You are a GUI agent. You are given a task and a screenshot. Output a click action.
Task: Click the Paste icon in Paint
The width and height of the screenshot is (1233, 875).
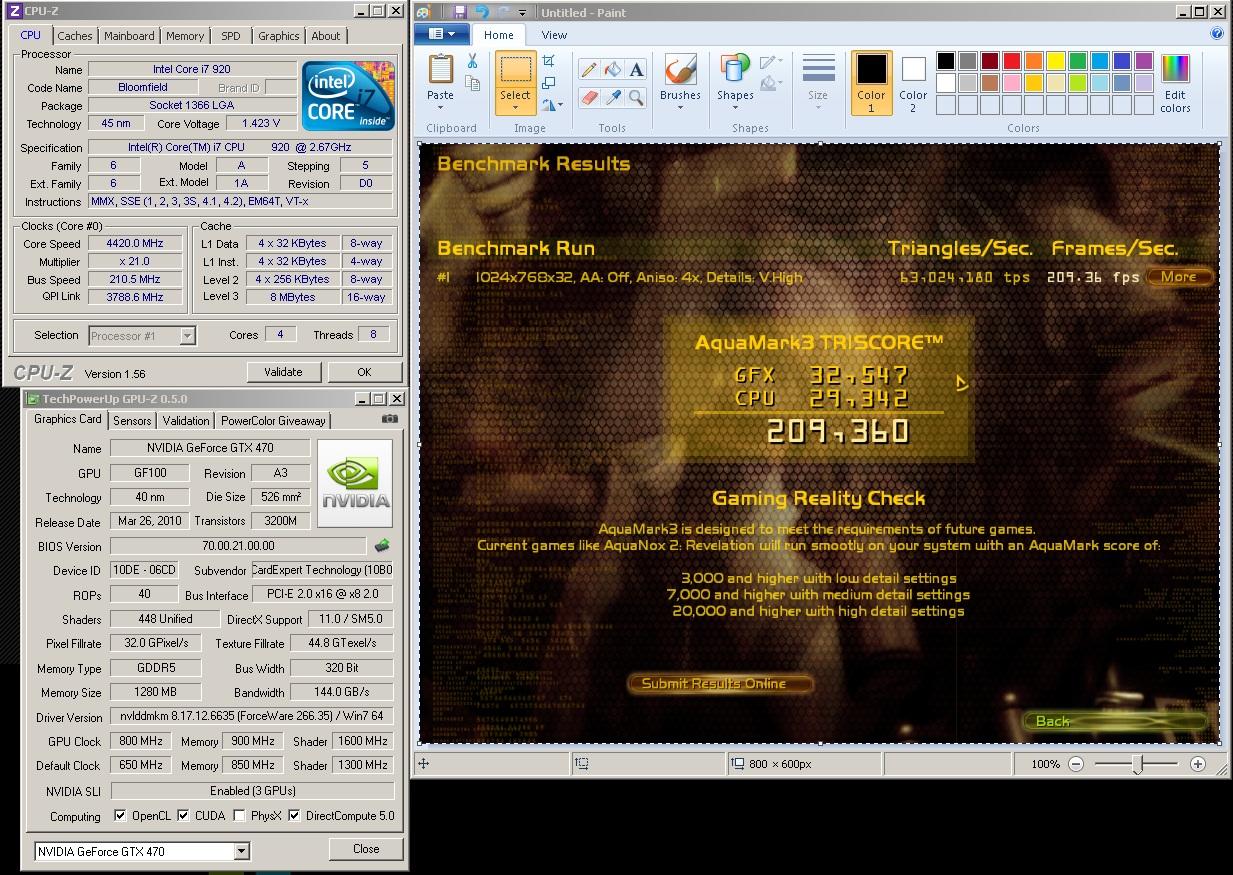440,69
